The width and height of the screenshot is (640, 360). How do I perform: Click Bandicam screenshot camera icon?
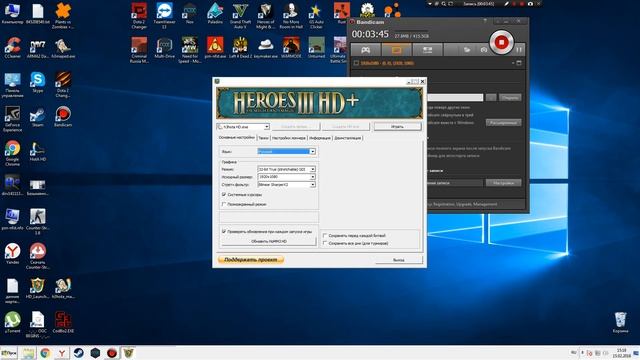484,50
